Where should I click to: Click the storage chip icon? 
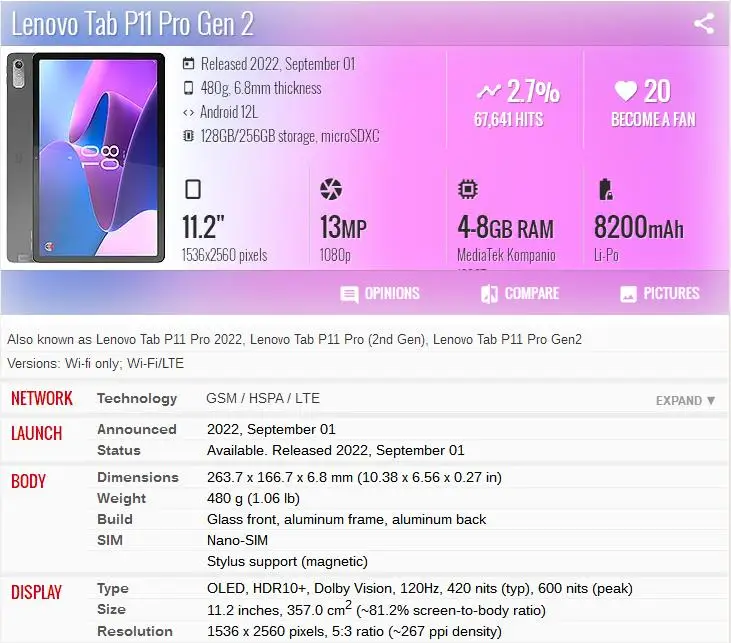188,136
